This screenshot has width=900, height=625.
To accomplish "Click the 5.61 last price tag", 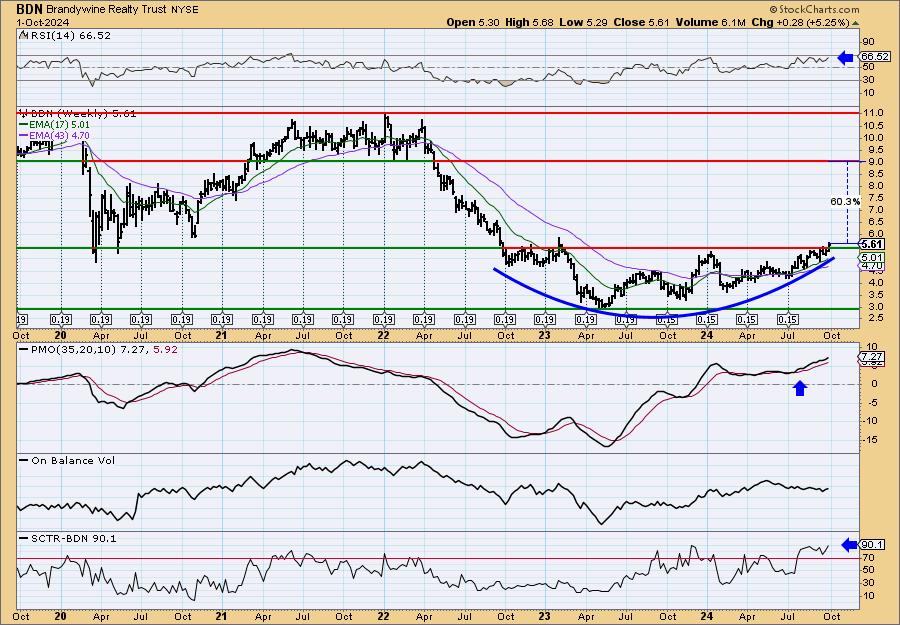I will point(874,244).
